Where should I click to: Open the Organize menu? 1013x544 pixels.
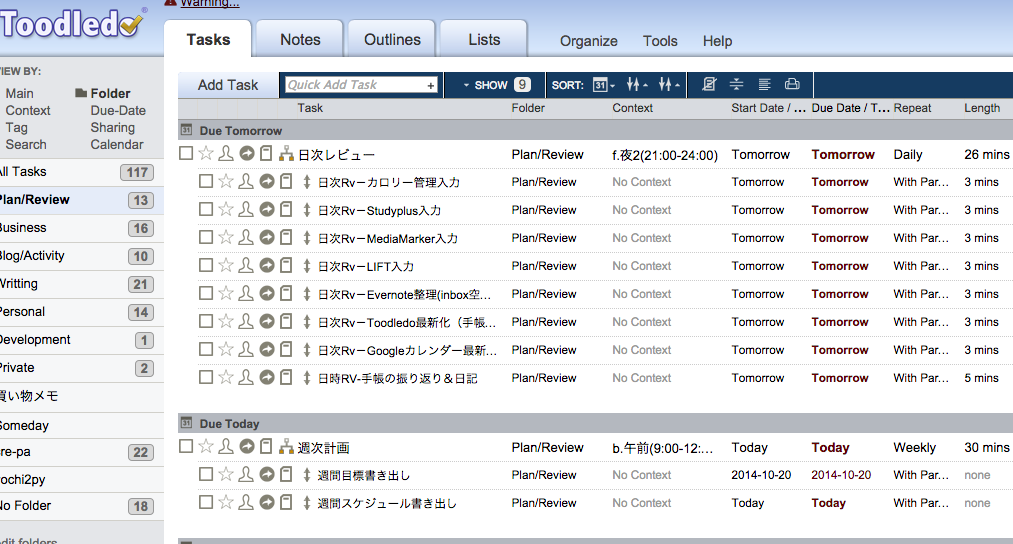(x=589, y=41)
